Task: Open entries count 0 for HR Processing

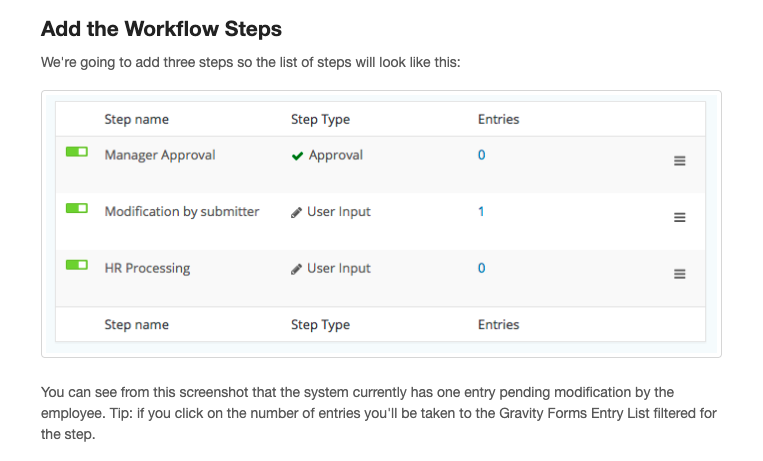Action: pyautogui.click(x=481, y=268)
